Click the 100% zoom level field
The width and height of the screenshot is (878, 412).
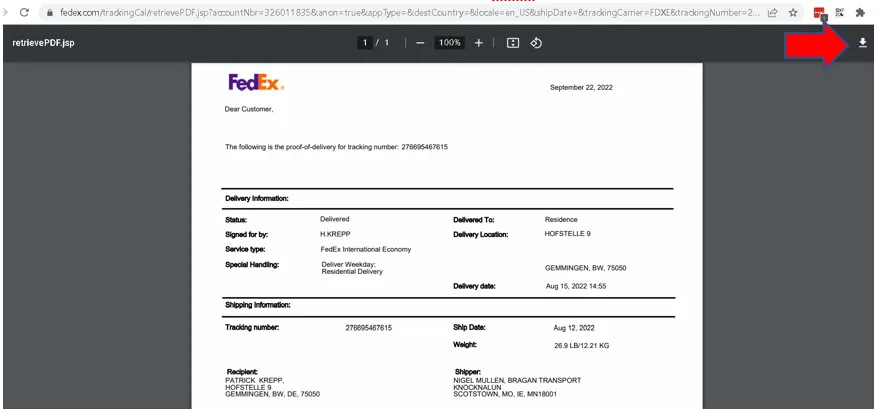coord(450,43)
